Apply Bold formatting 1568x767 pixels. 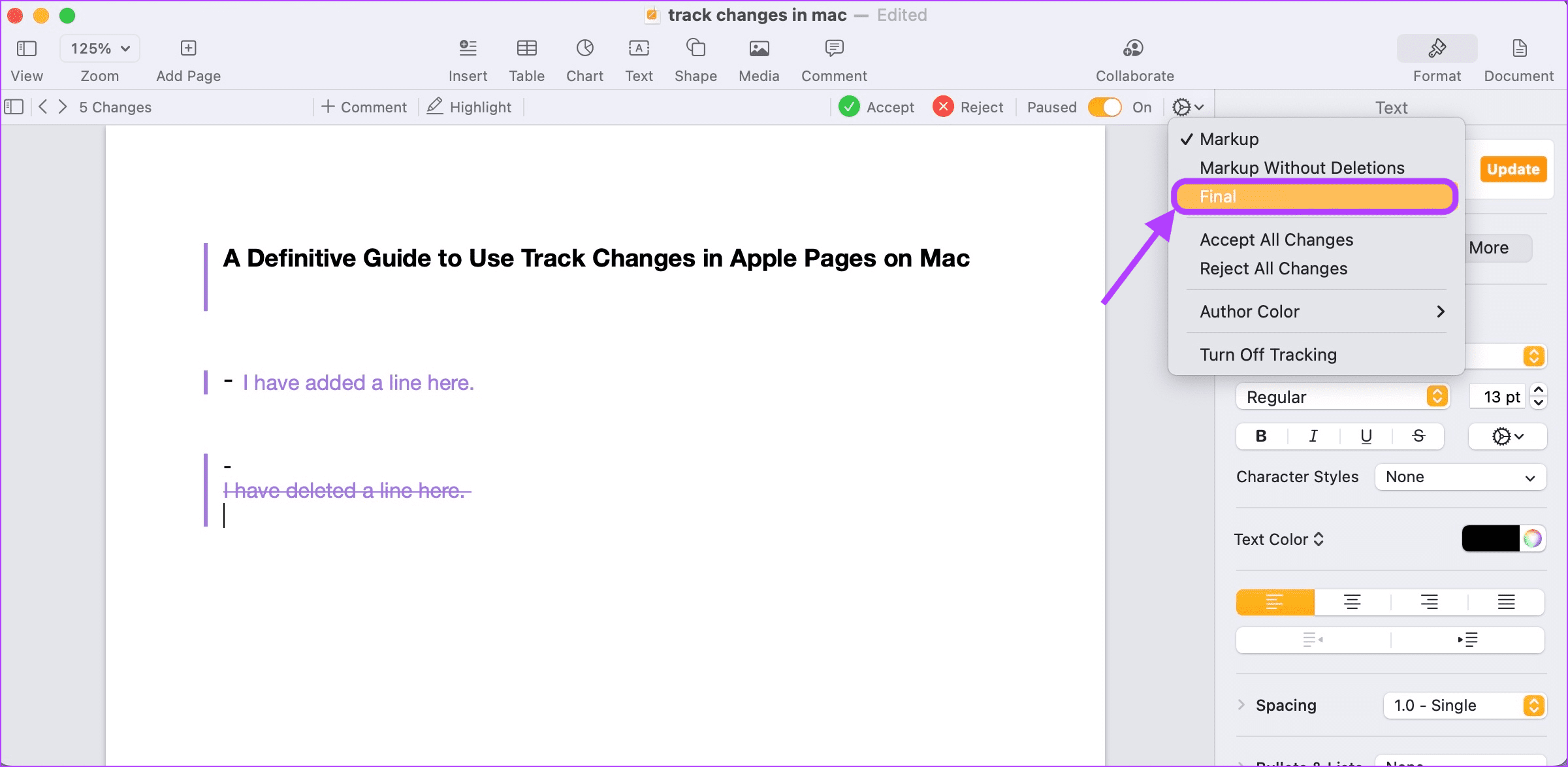pos(1261,436)
